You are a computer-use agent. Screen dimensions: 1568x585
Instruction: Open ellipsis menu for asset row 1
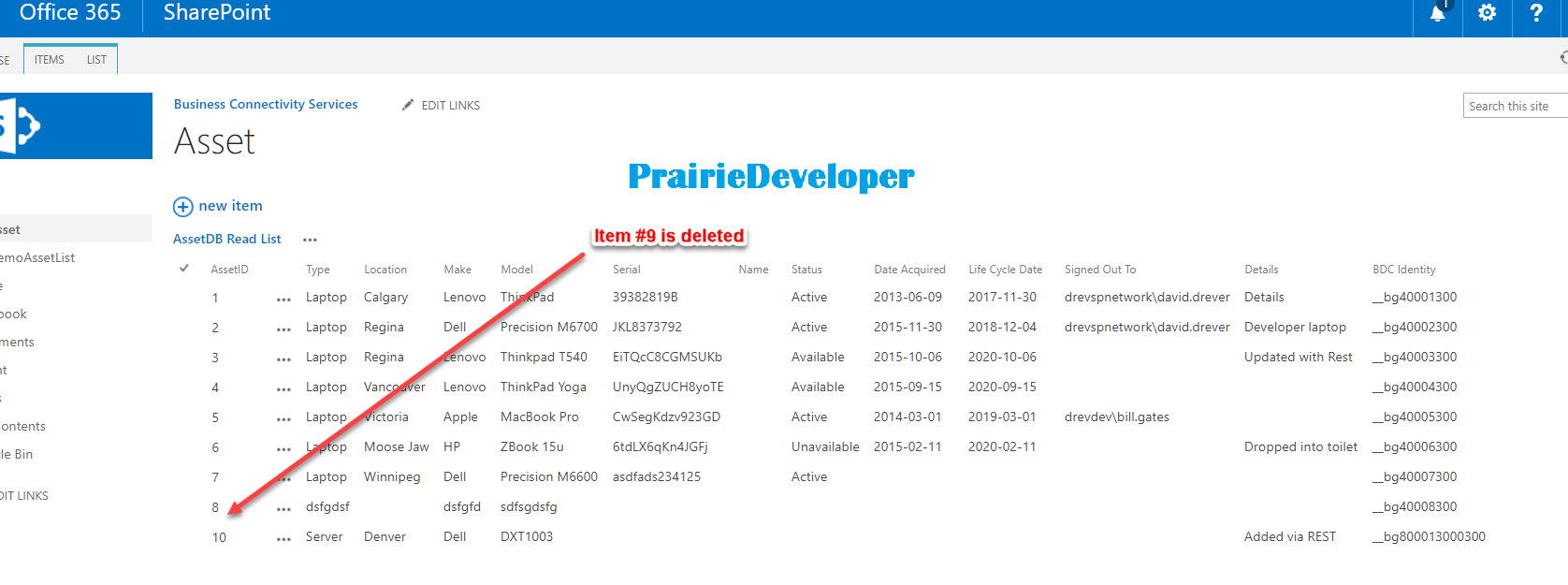coord(283,300)
